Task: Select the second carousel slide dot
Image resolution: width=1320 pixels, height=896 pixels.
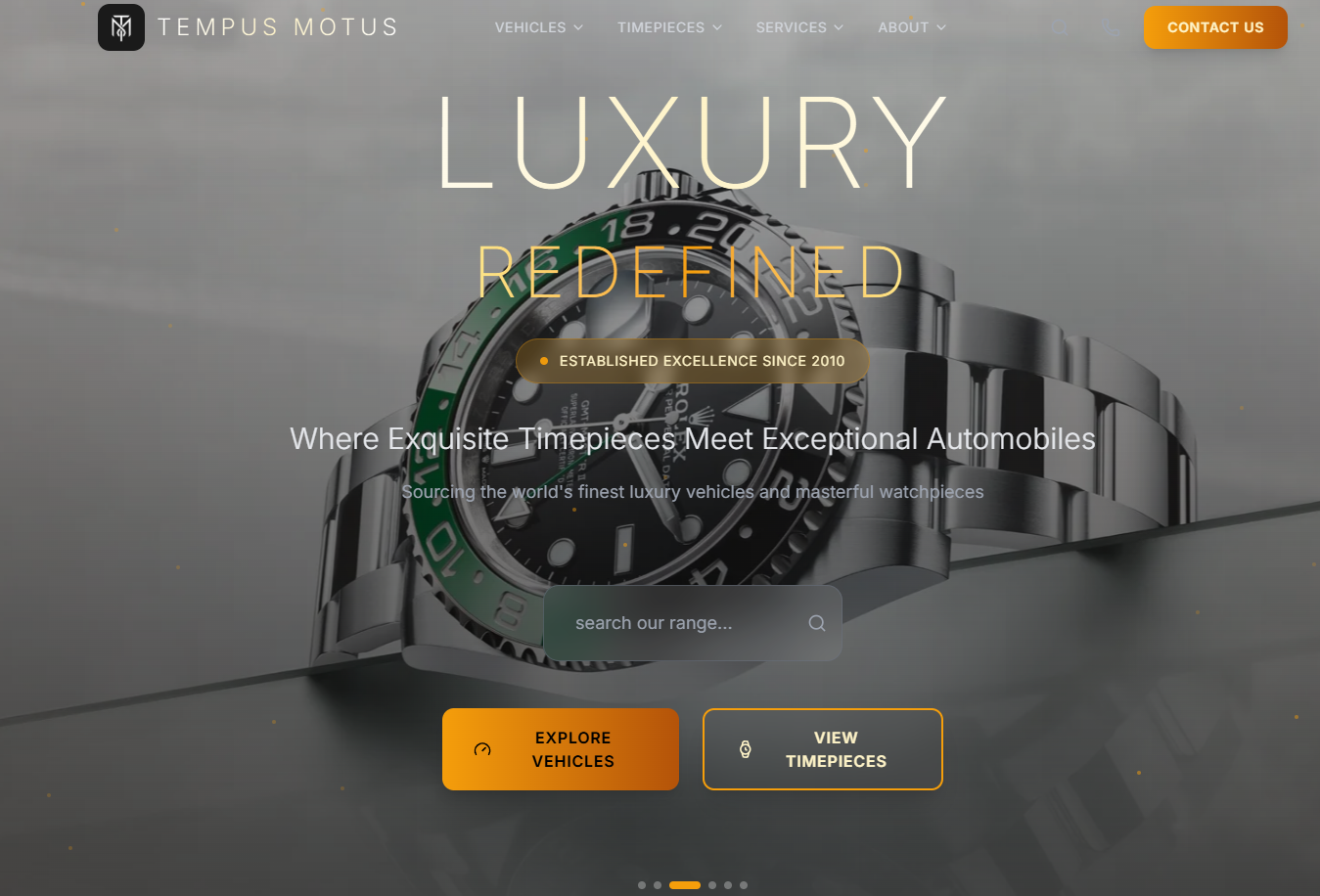Action: click(658, 885)
